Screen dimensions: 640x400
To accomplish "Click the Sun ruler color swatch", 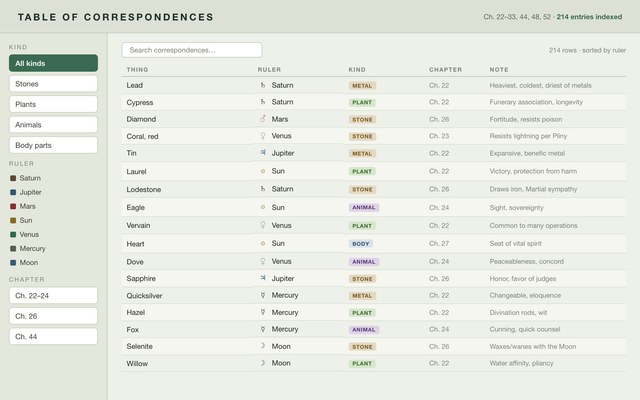I will point(13,220).
